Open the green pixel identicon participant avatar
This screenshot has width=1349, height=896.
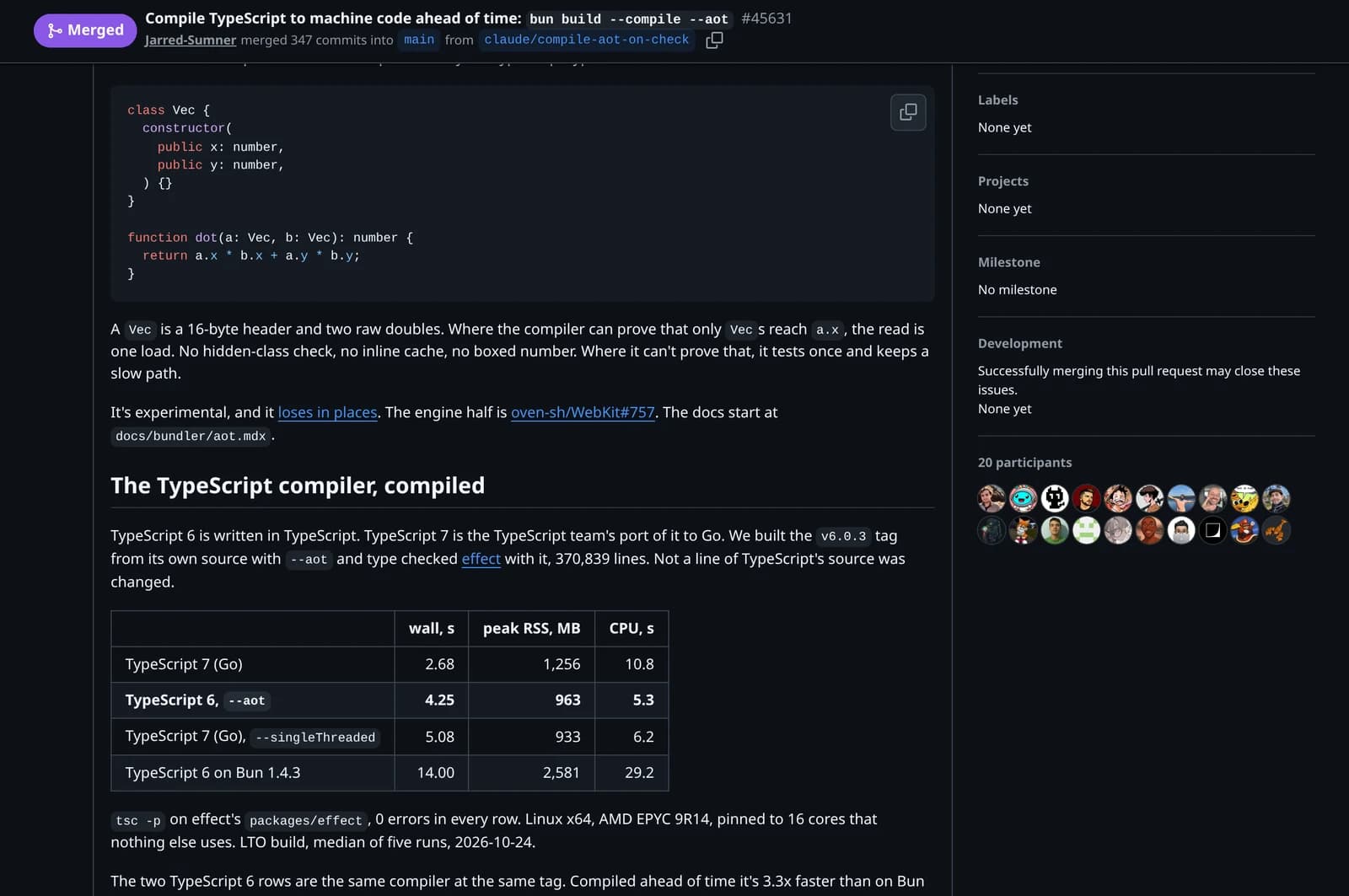coord(1086,530)
